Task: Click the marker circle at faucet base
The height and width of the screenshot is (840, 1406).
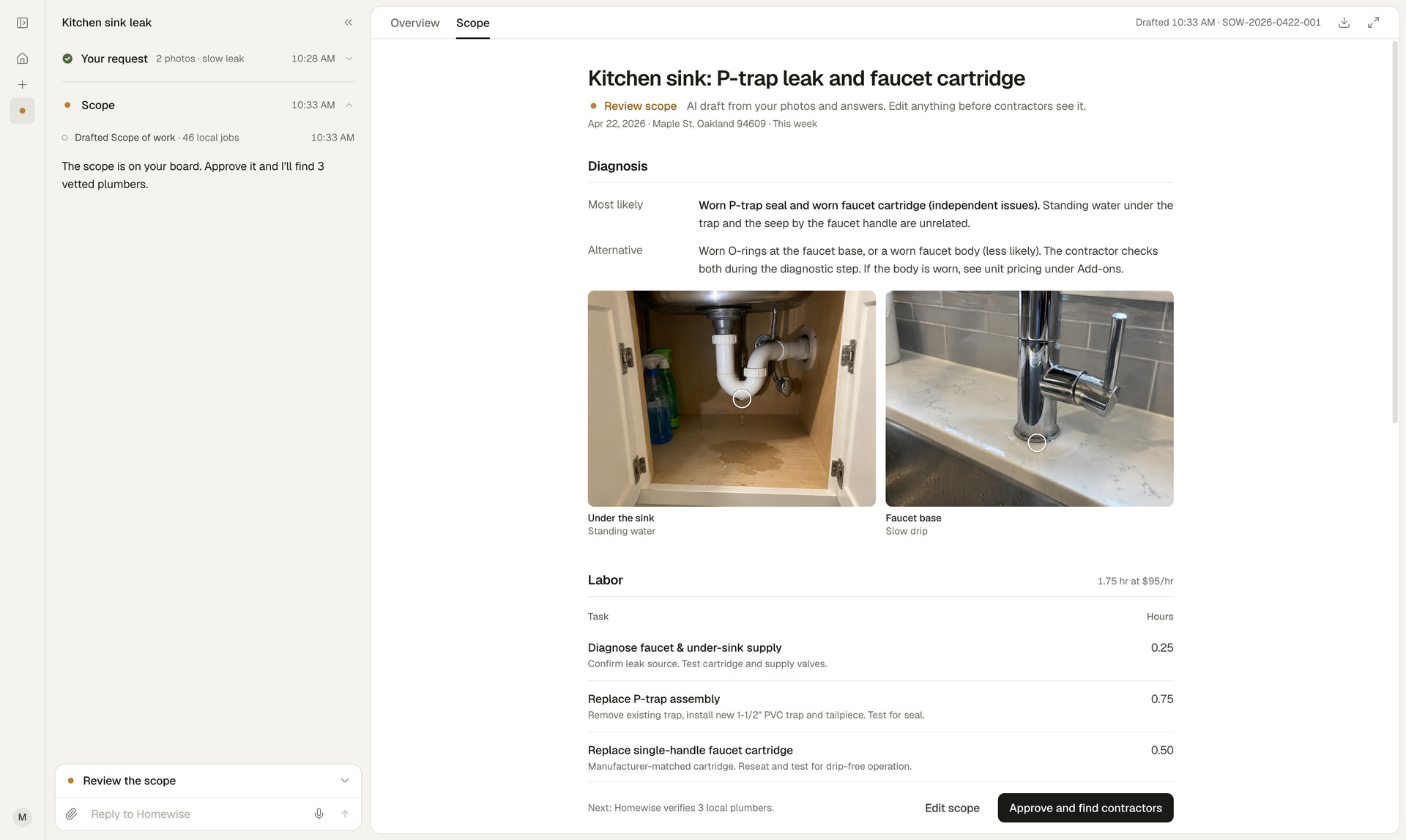Action: (1037, 442)
